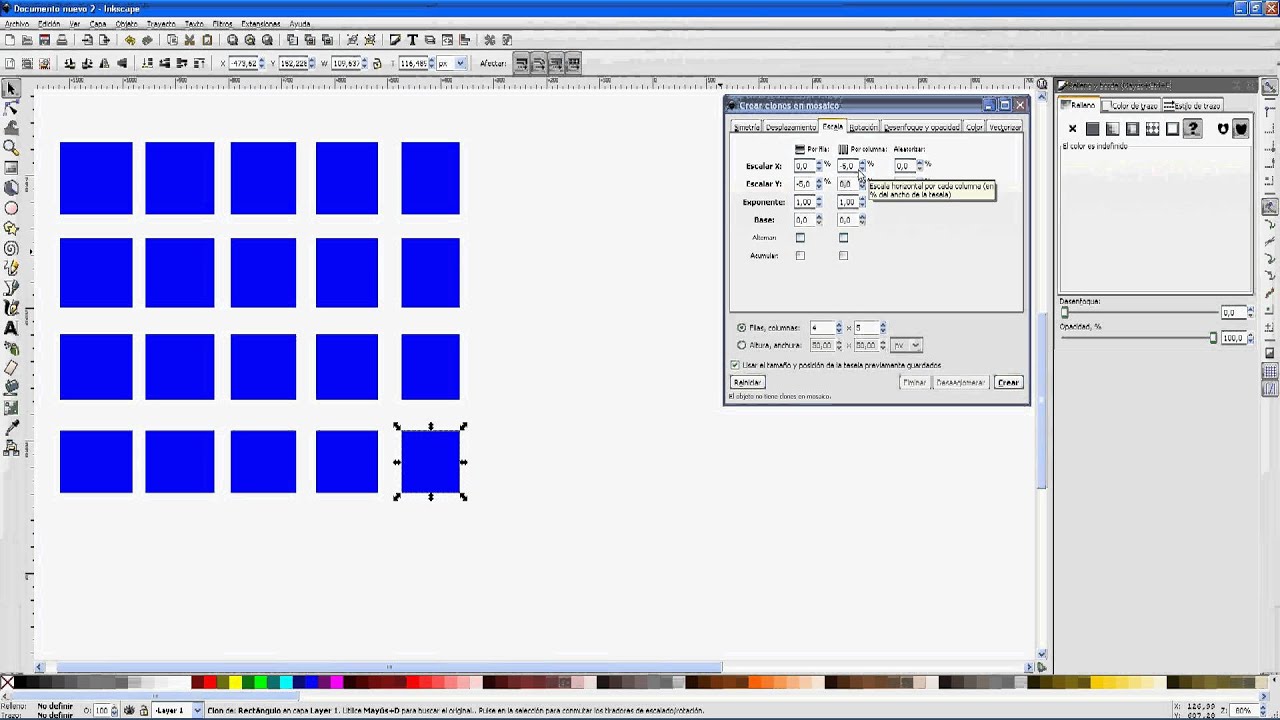The image size is (1280, 720).
Task: Click Escalar X per column spinner arrows
Action: 862,166
